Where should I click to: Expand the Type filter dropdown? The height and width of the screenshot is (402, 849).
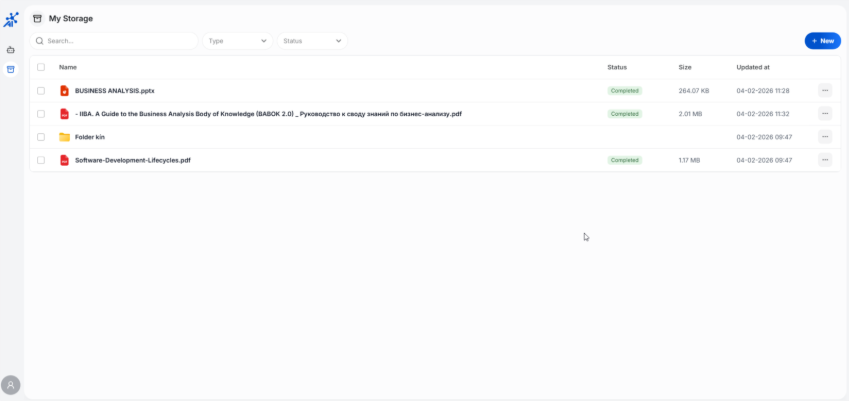point(238,41)
